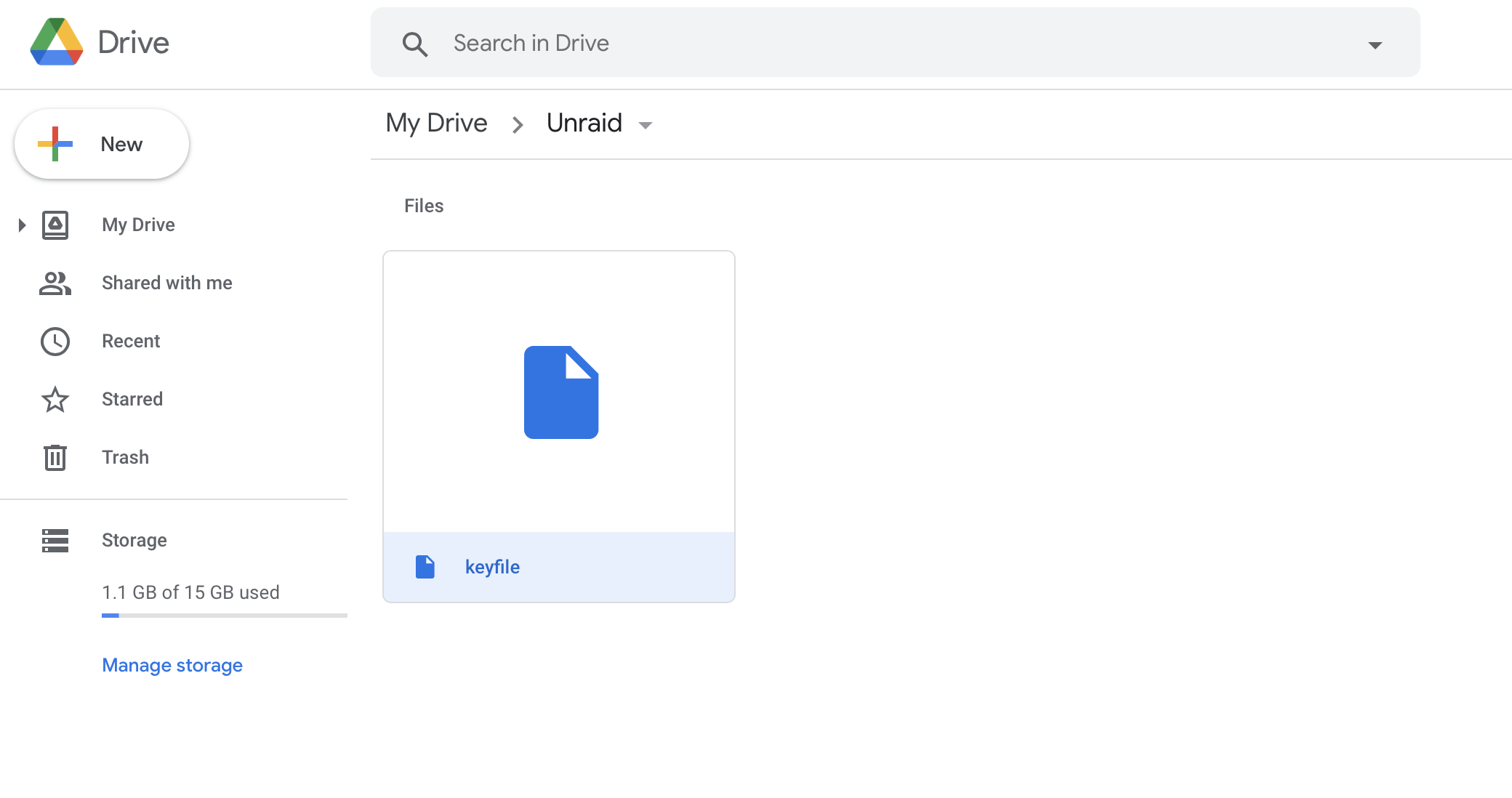Click the Starred star icon

(x=55, y=400)
